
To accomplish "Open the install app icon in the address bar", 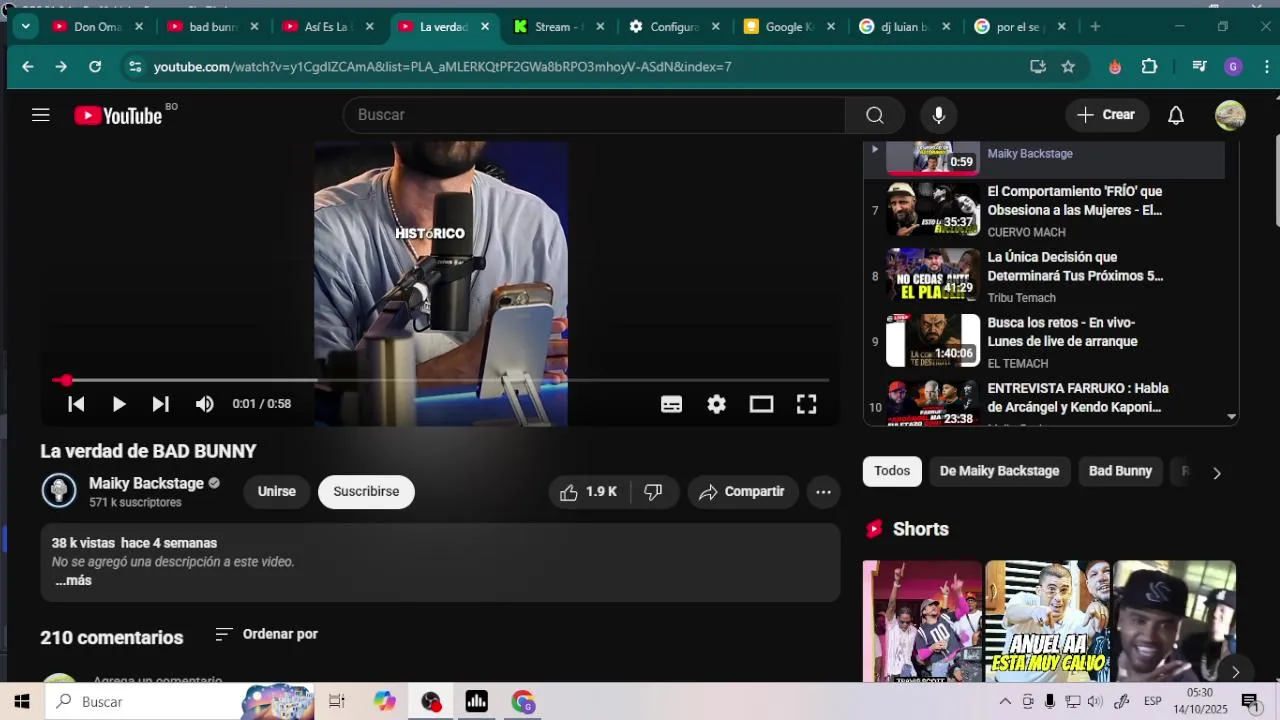I will coord(1038,67).
